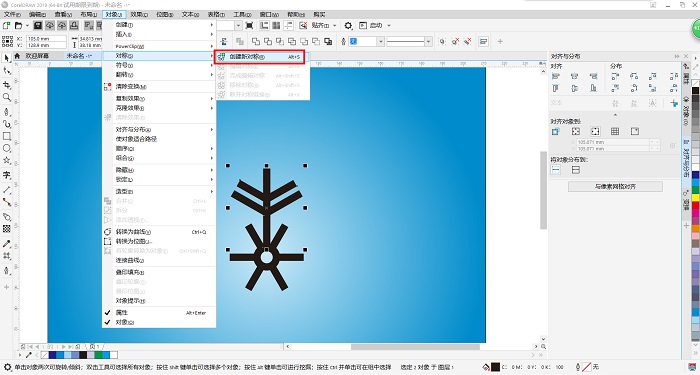Select the Crop tool in toolbox
The width and height of the screenshot is (700, 375).
click(x=7, y=85)
